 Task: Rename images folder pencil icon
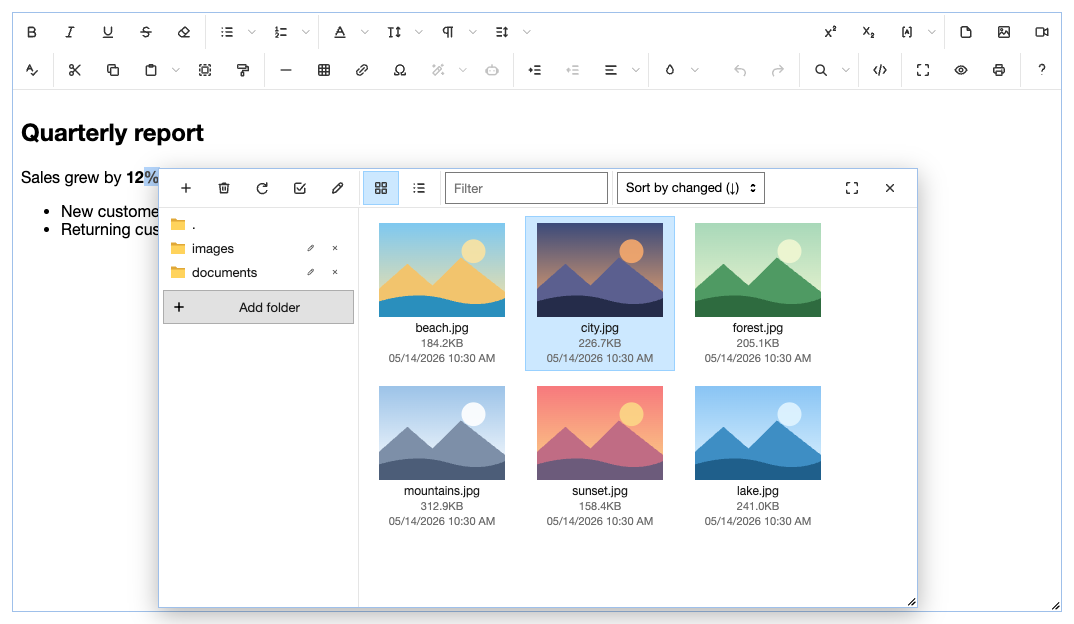click(x=311, y=248)
